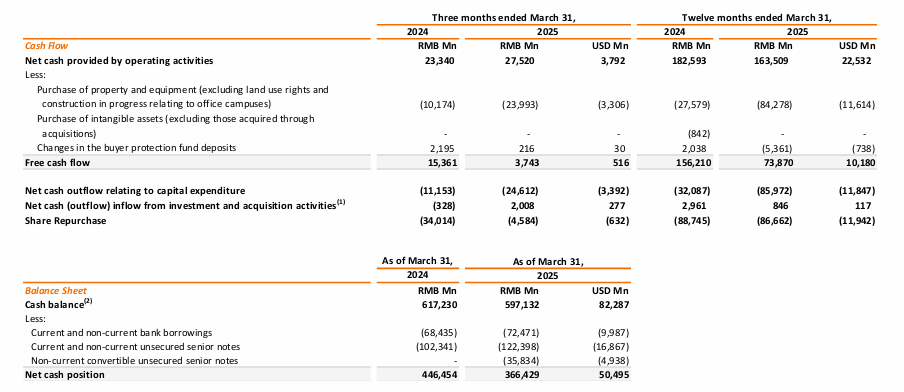
Task: Select the free cash flow value 73,870
Action: point(779,163)
